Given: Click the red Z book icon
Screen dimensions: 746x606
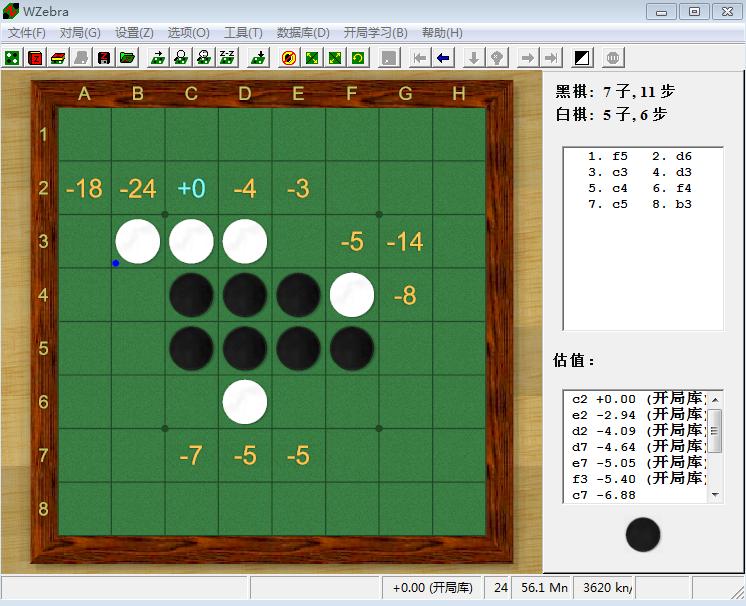Looking at the screenshot, I should (x=35, y=58).
